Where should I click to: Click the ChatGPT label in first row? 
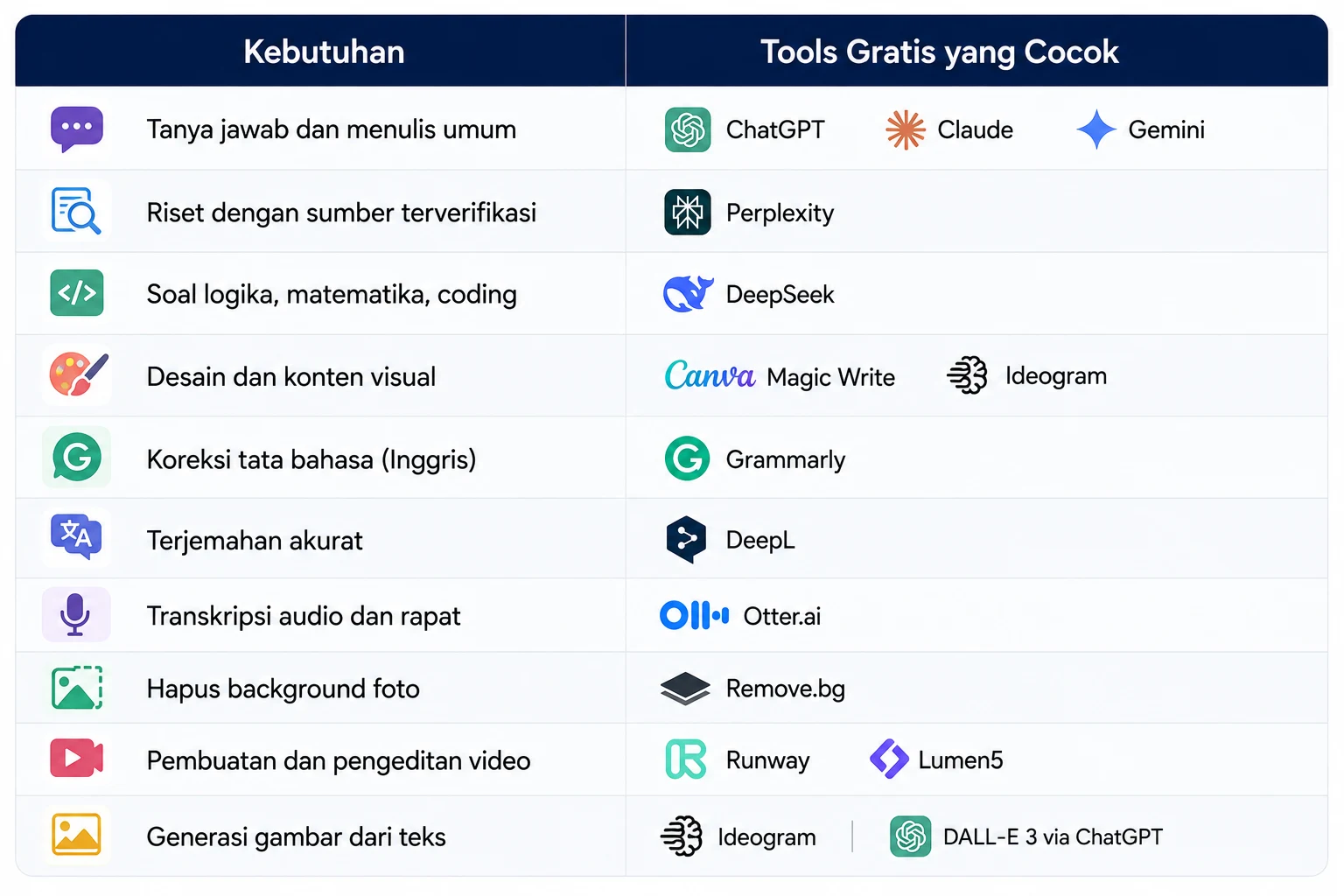pos(775,129)
